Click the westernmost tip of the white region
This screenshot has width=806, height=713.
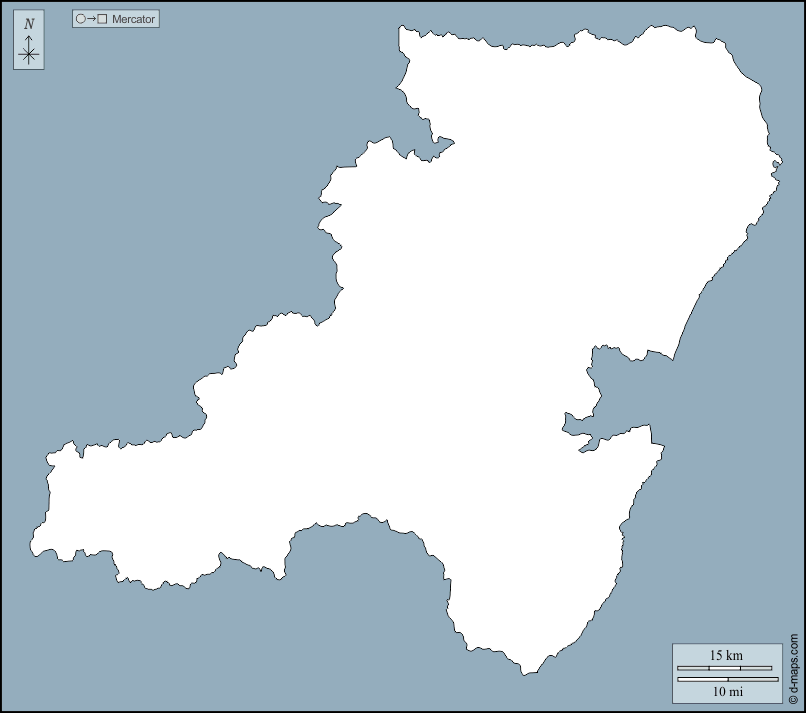(x=33, y=546)
